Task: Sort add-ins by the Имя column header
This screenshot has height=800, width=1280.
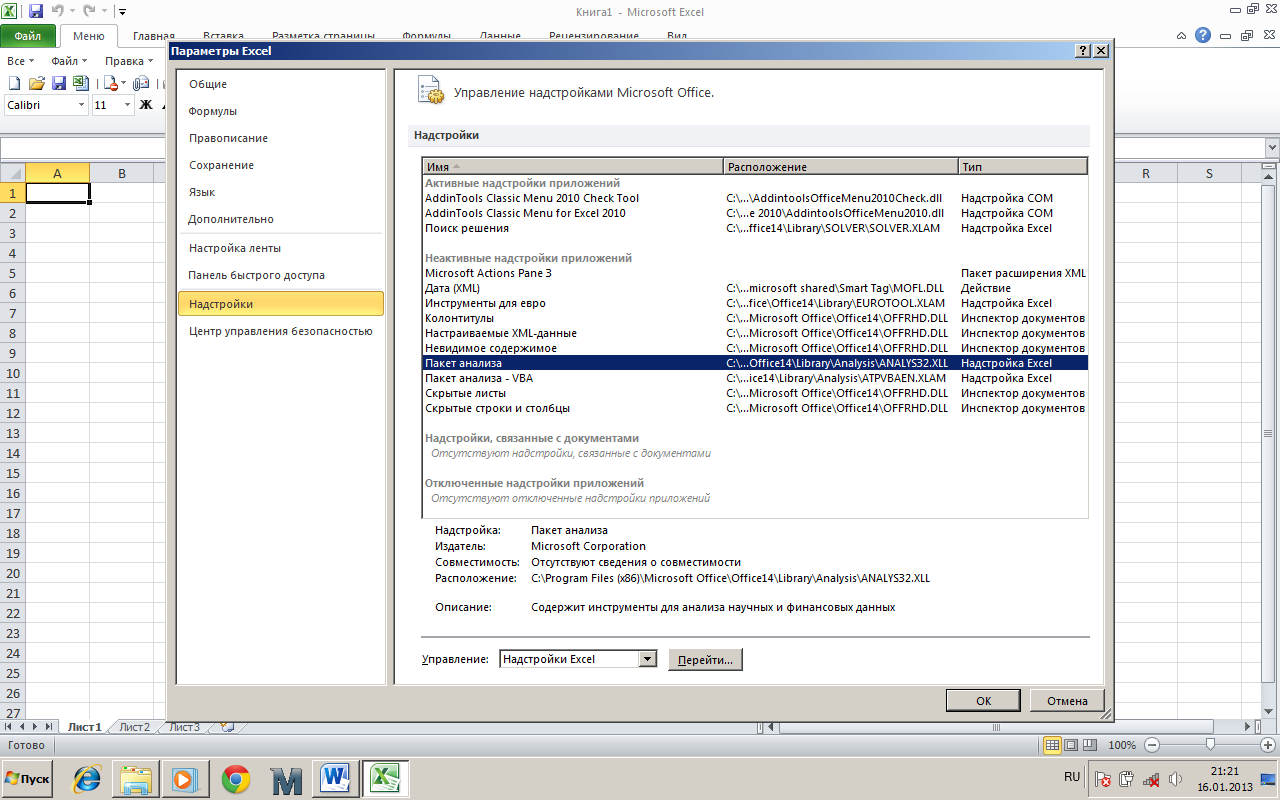Action: coord(573,167)
